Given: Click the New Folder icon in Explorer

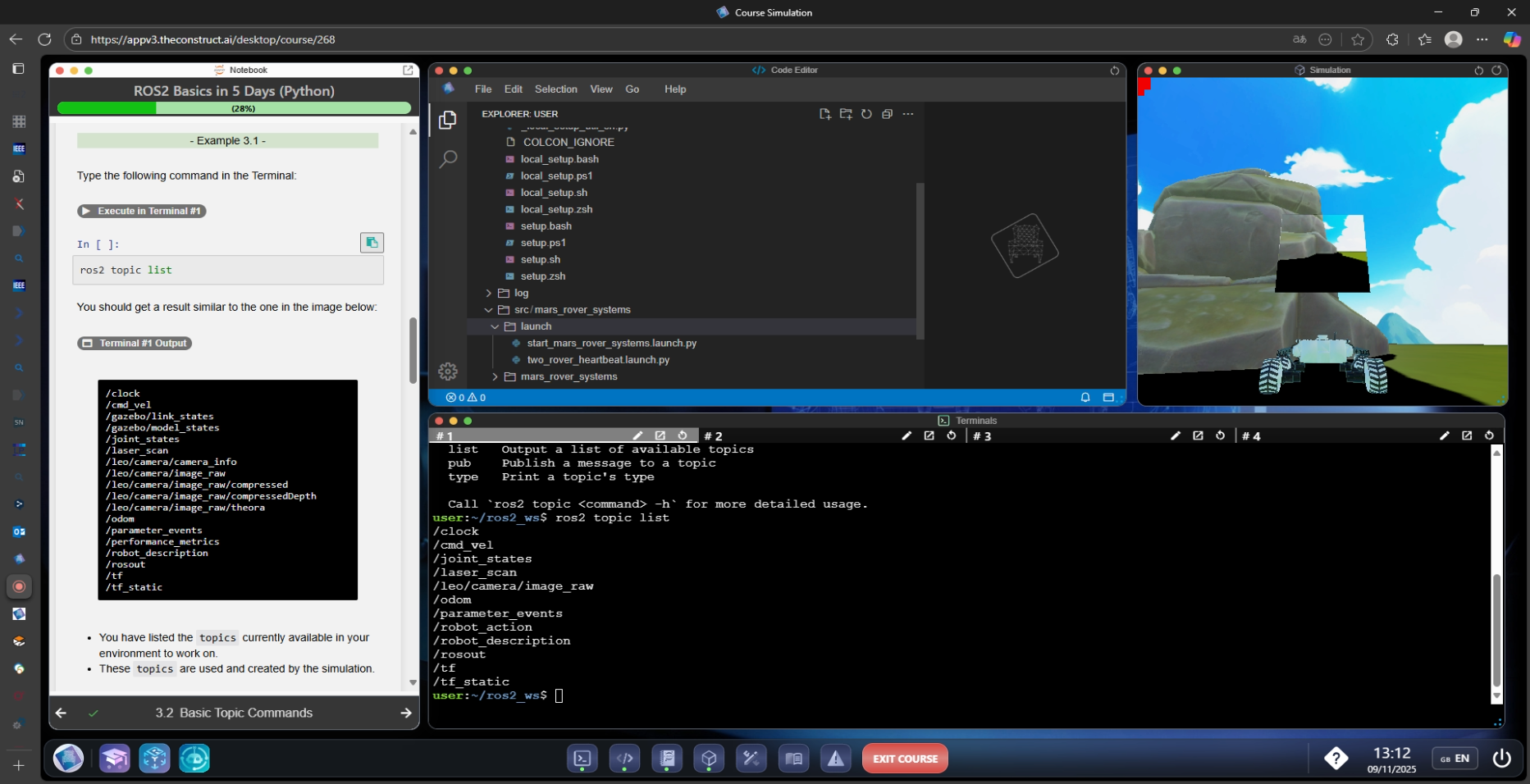Looking at the screenshot, I should [846, 114].
